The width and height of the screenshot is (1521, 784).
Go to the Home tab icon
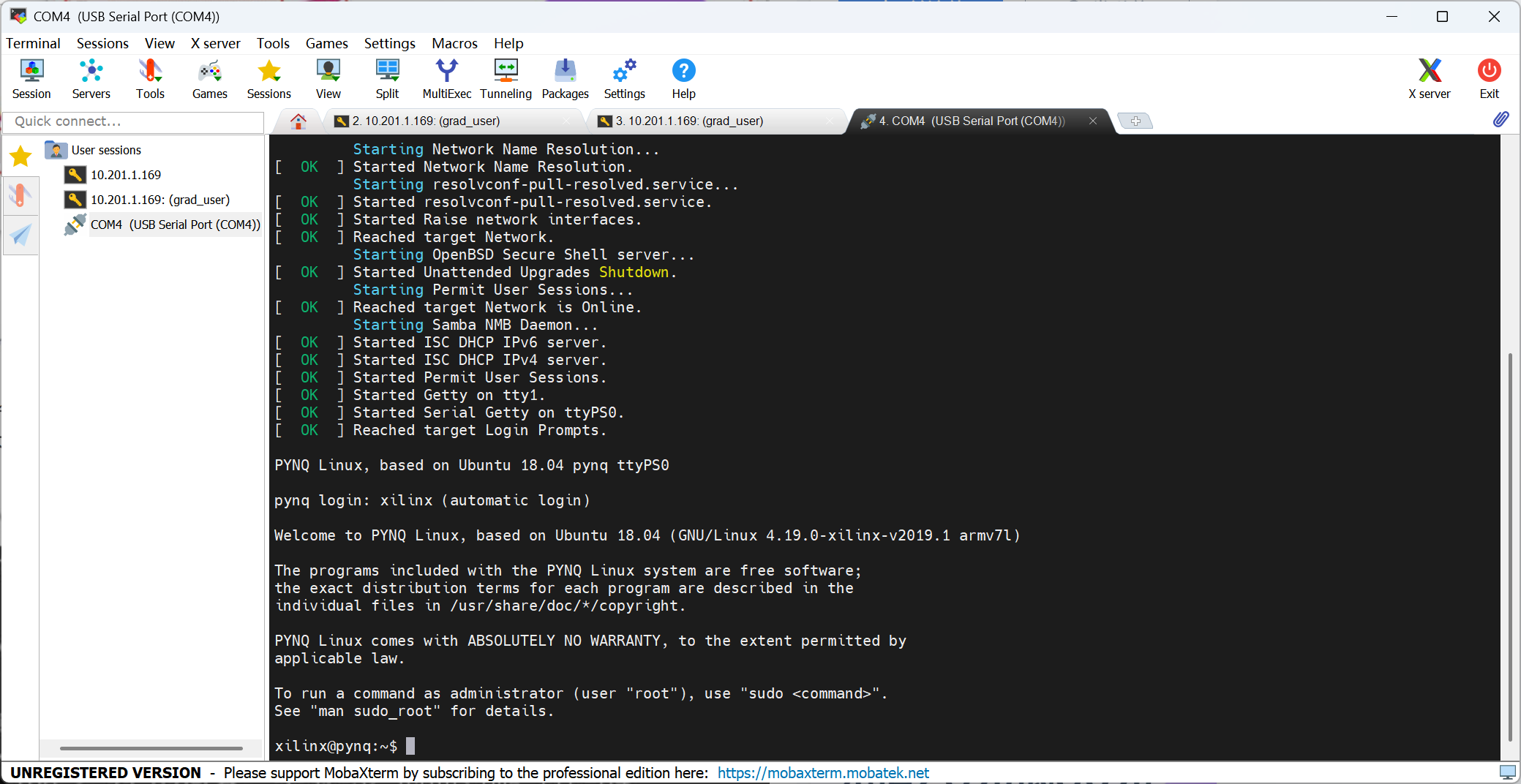298,121
